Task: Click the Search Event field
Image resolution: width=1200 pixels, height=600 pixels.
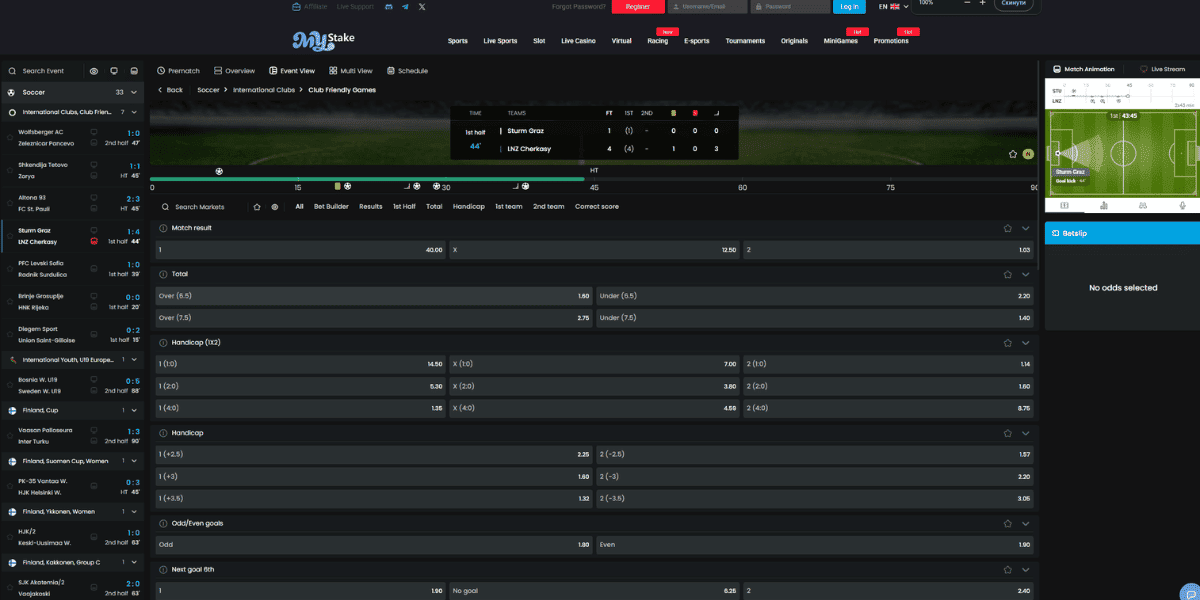Action: coord(43,71)
